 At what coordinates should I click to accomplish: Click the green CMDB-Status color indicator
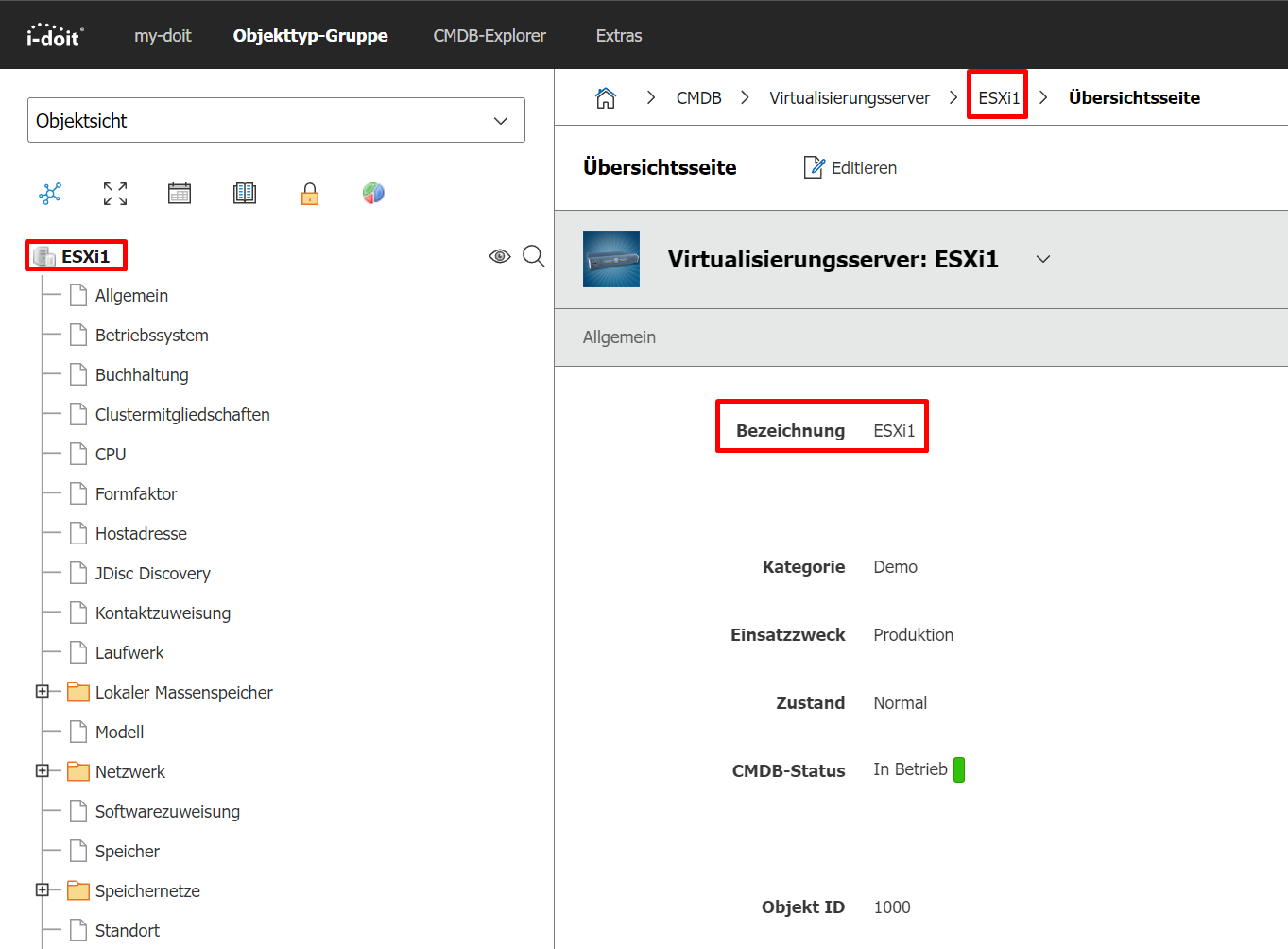(x=959, y=770)
